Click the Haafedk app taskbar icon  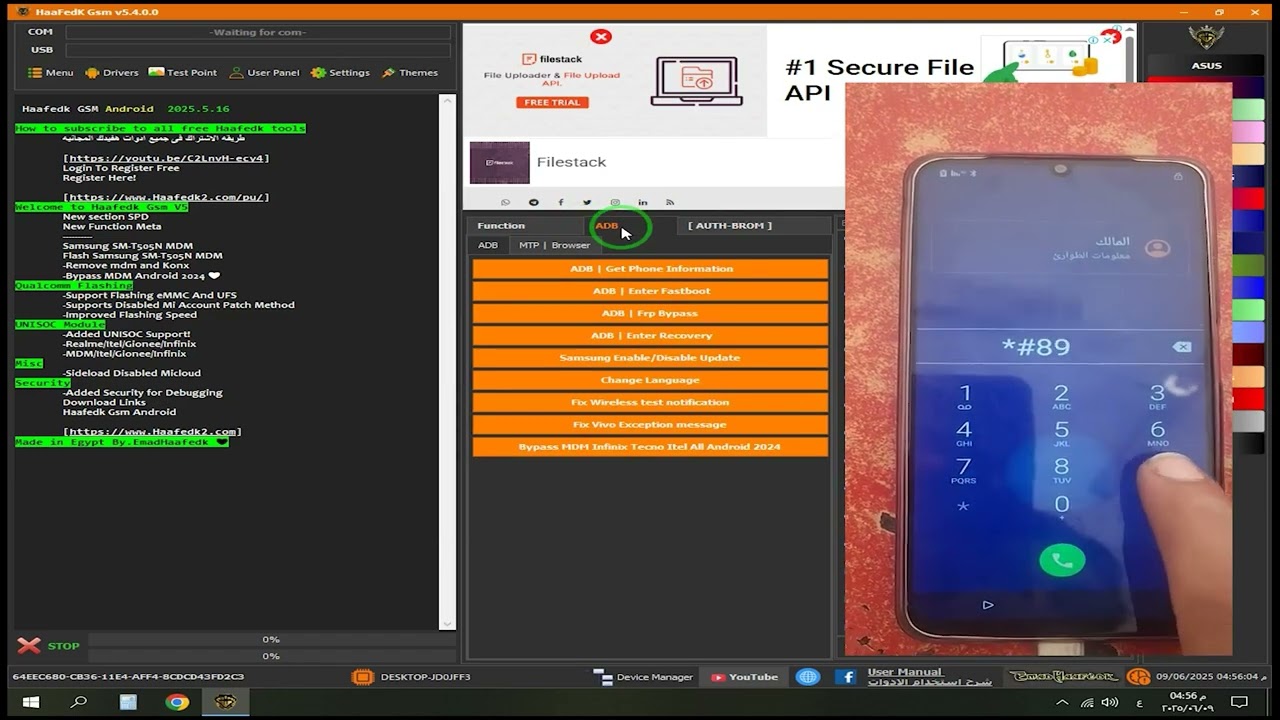pyautogui.click(x=226, y=703)
